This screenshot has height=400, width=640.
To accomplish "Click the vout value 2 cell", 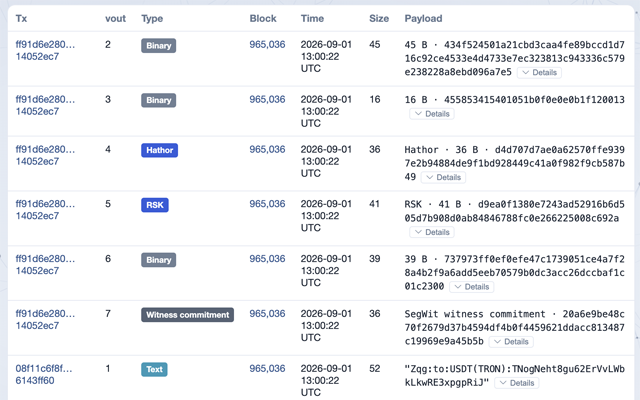I will 108,44.
